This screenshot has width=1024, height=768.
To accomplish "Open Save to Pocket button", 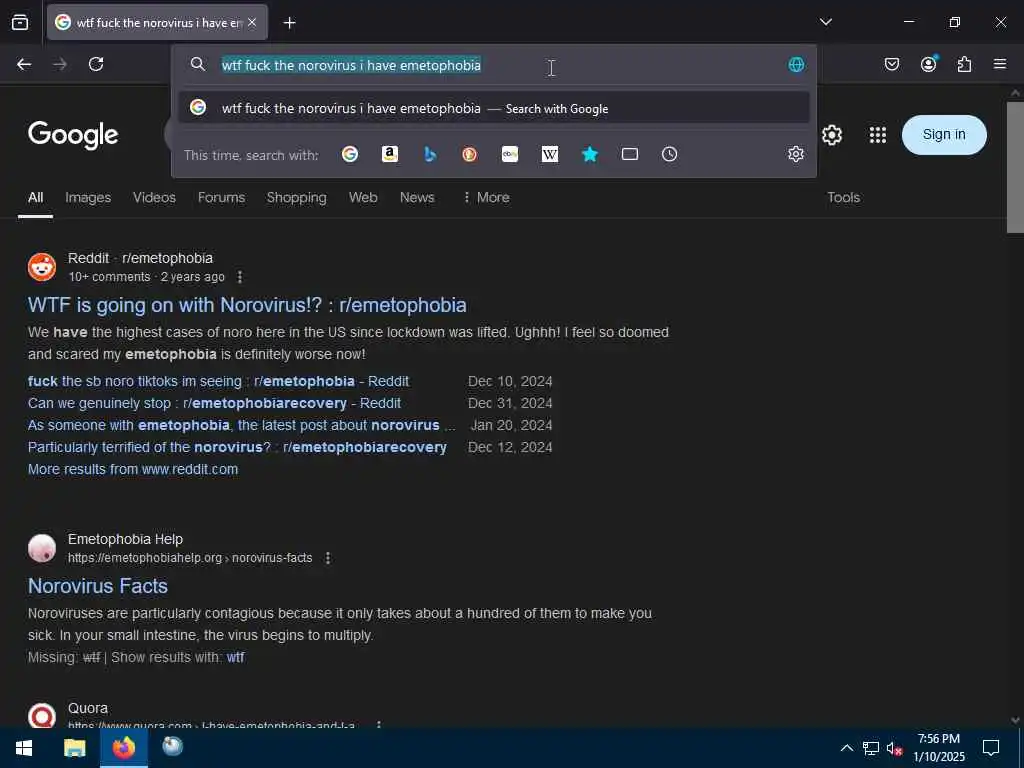I will pyautogui.click(x=891, y=64).
